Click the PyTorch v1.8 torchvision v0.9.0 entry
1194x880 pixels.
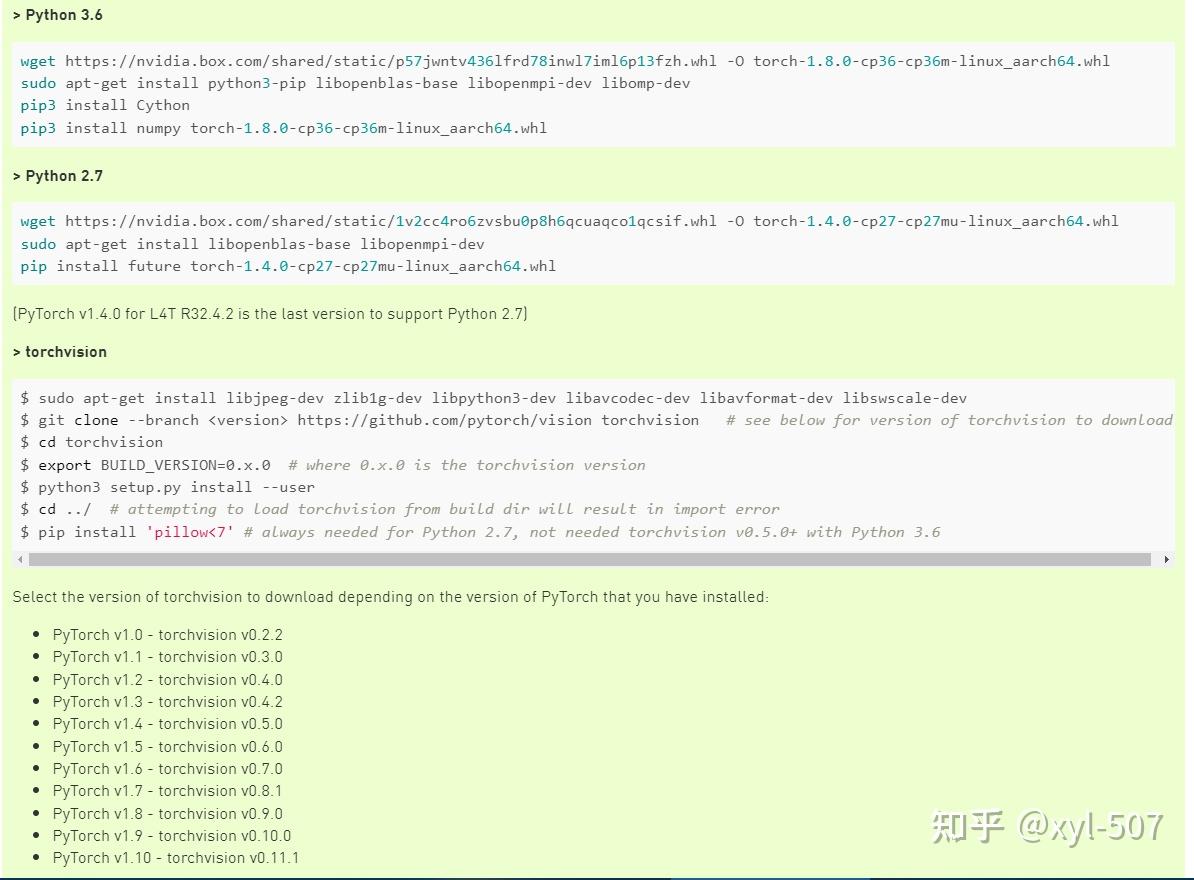tap(167, 813)
